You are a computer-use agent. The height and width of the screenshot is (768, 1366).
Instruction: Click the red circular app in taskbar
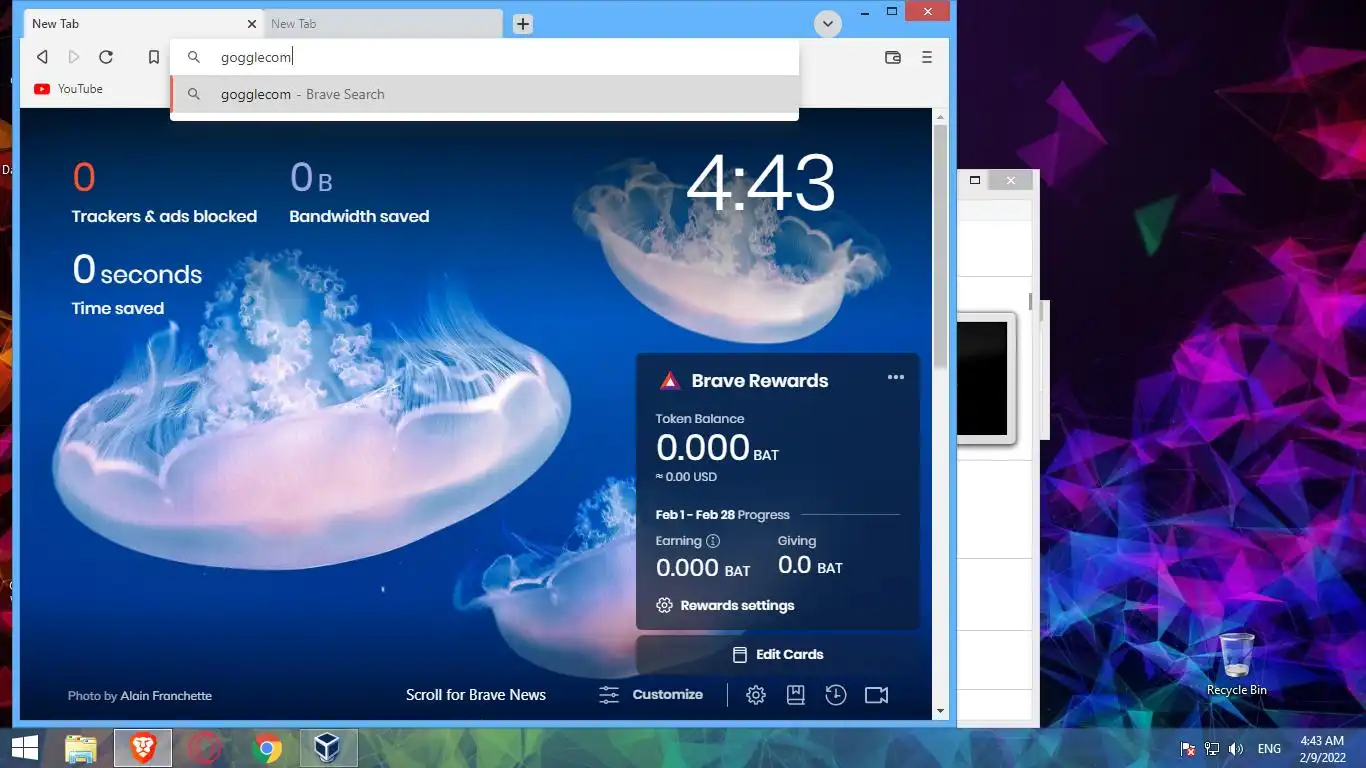pyautogui.click(x=205, y=748)
